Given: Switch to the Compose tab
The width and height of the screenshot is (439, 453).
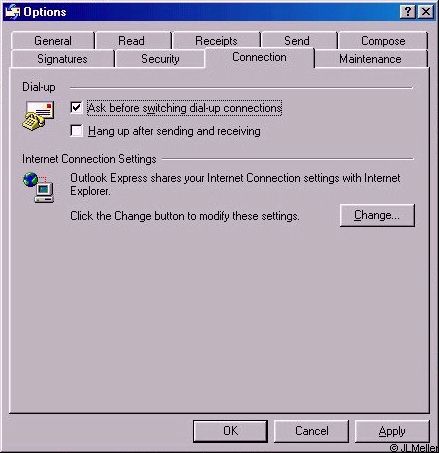Looking at the screenshot, I should pyautogui.click(x=383, y=41).
